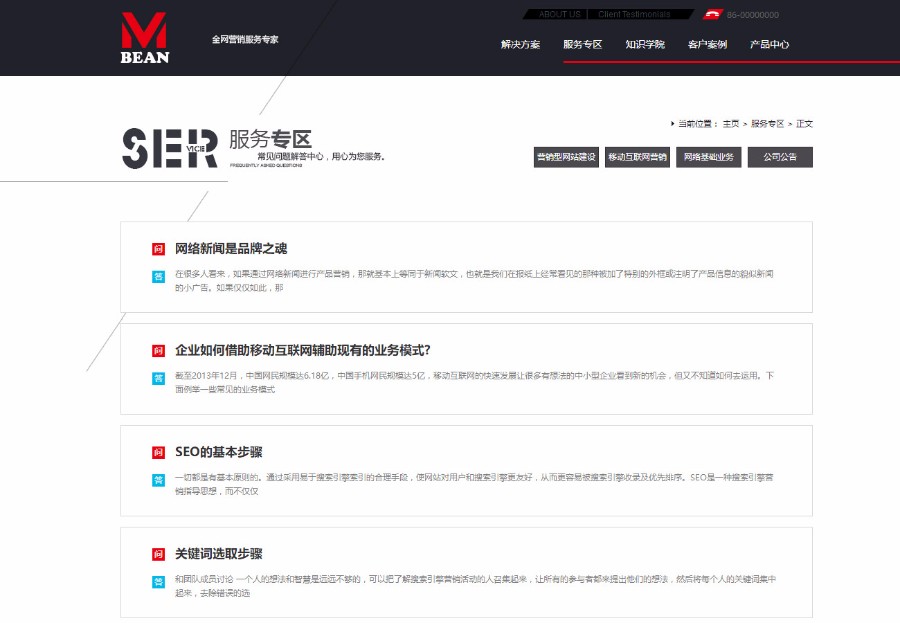The width and height of the screenshot is (900, 623).
Task: Click the SER VICE section graphic
Action: click(170, 148)
